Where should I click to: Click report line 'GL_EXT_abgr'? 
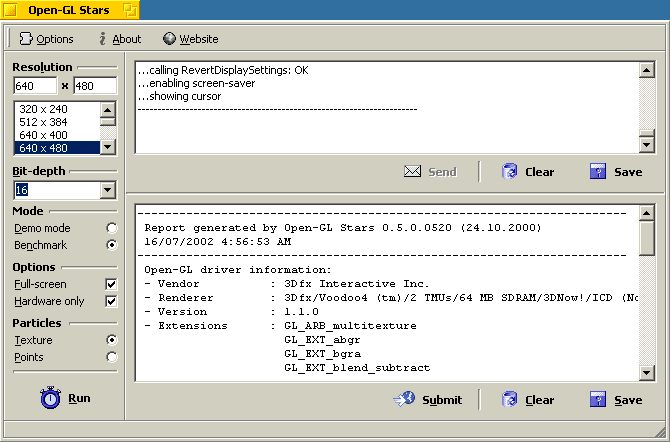coord(322,340)
